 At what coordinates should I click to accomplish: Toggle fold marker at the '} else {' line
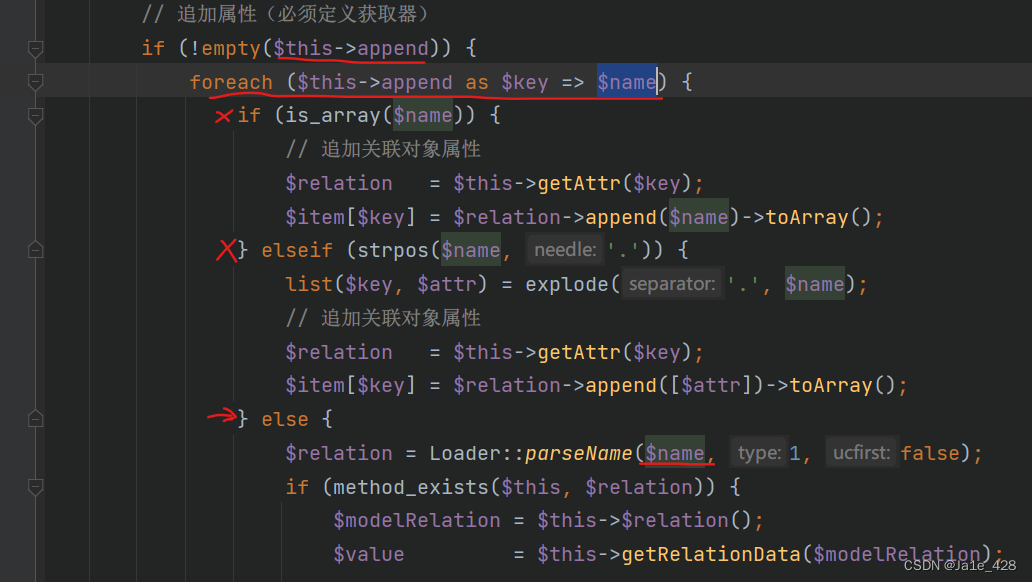click(36, 419)
